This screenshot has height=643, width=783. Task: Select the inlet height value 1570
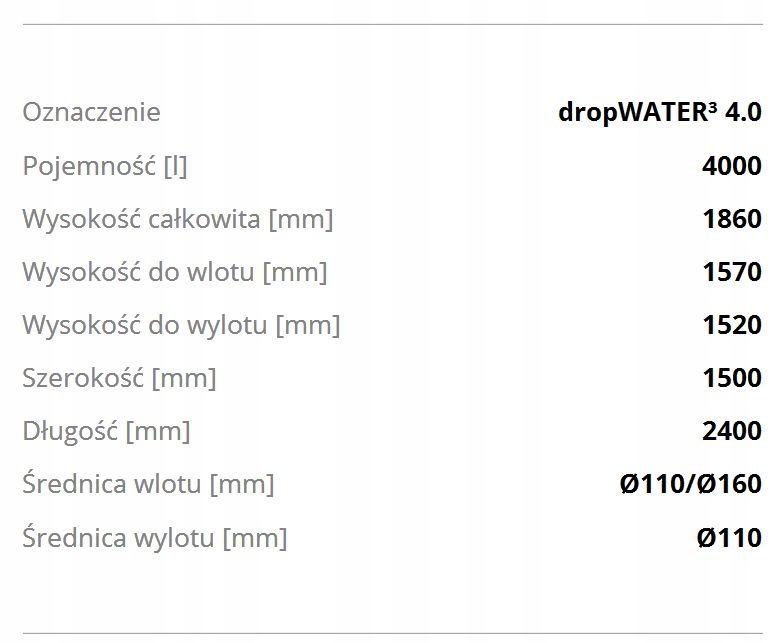(x=731, y=271)
